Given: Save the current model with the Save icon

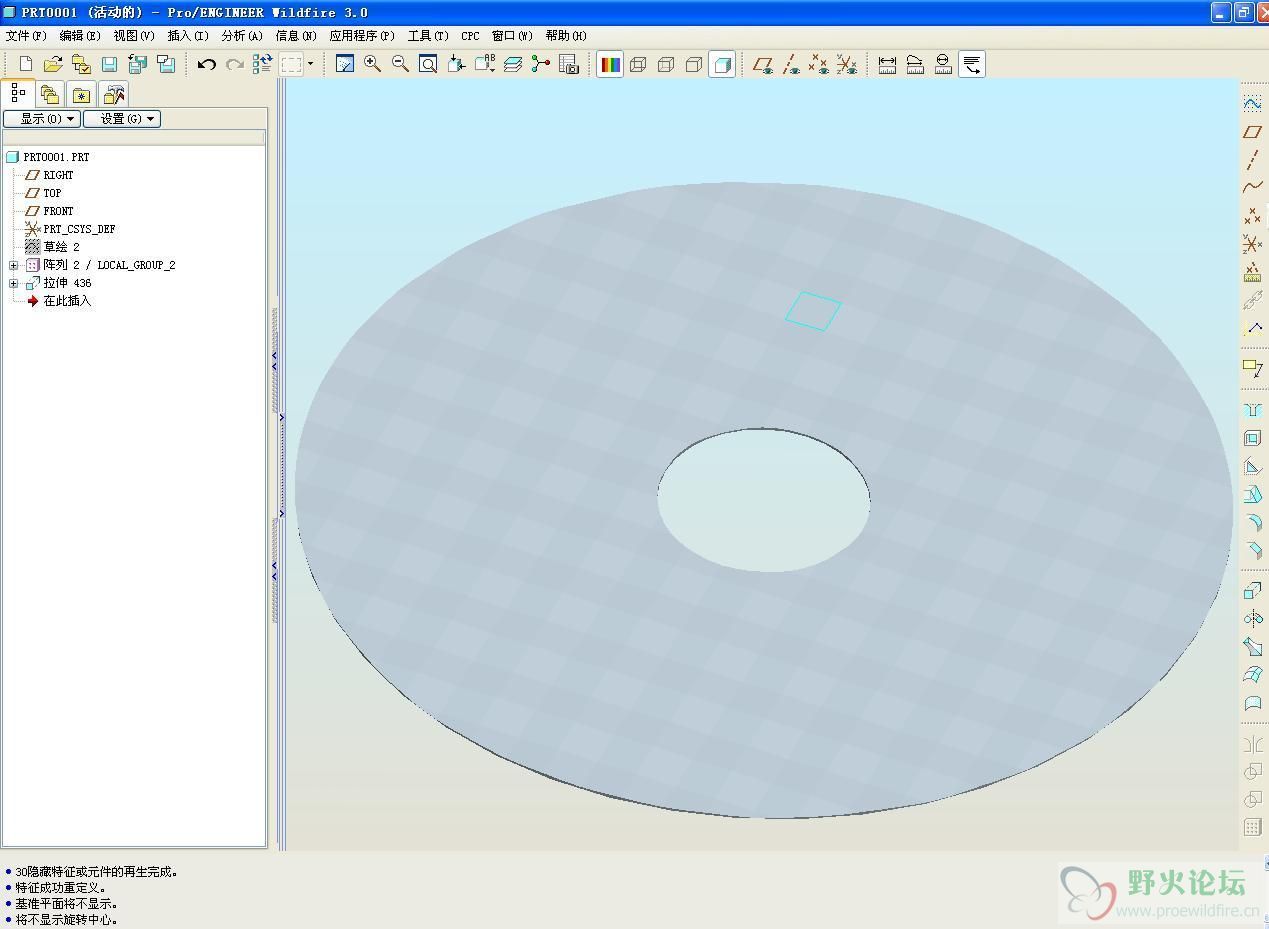Looking at the screenshot, I should (109, 64).
